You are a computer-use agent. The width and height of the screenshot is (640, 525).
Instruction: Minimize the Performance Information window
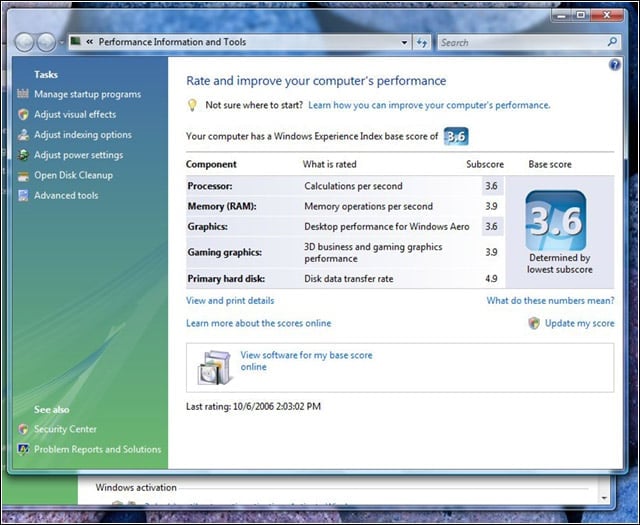[x=561, y=16]
